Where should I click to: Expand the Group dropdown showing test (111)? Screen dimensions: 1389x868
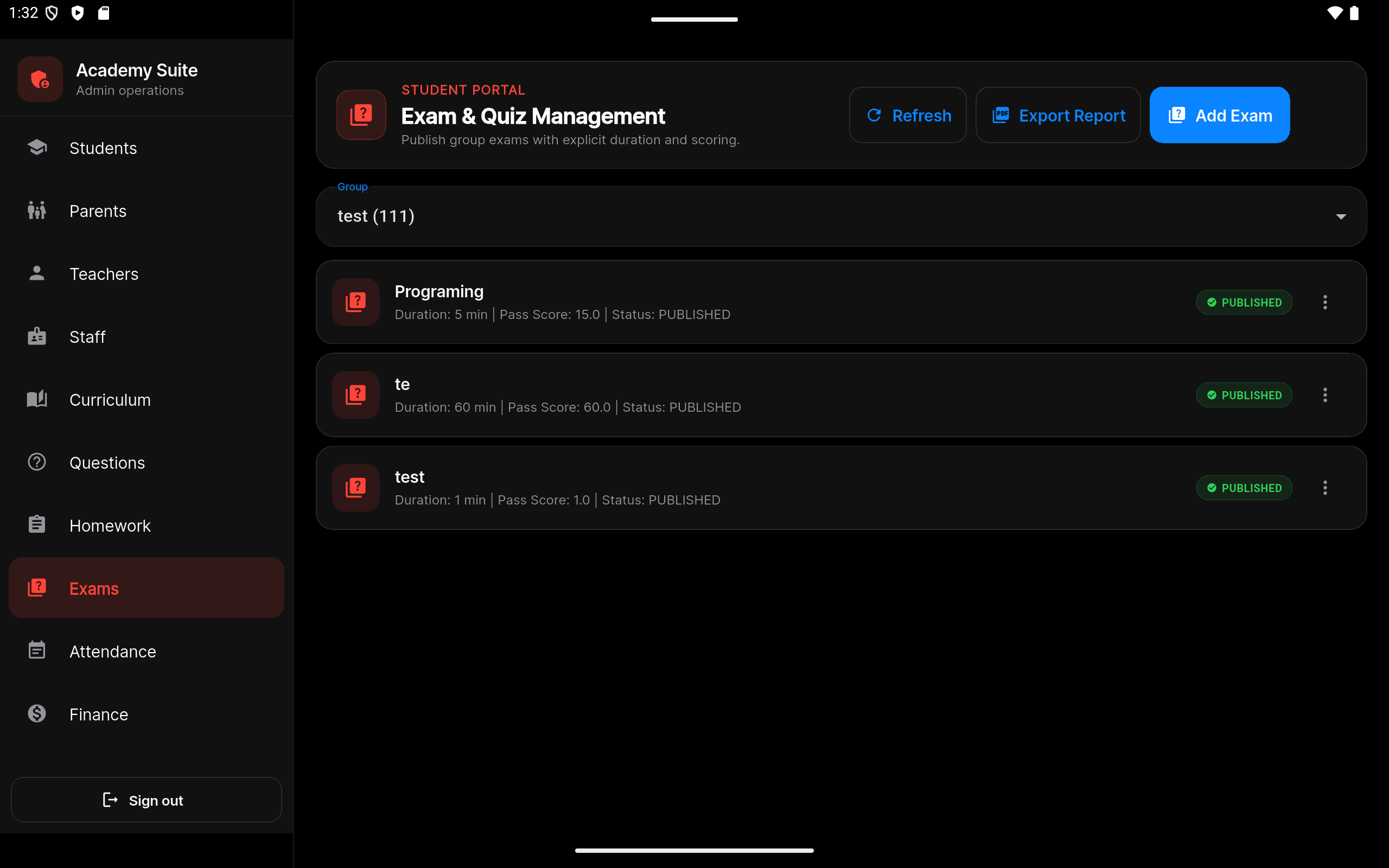(841, 216)
